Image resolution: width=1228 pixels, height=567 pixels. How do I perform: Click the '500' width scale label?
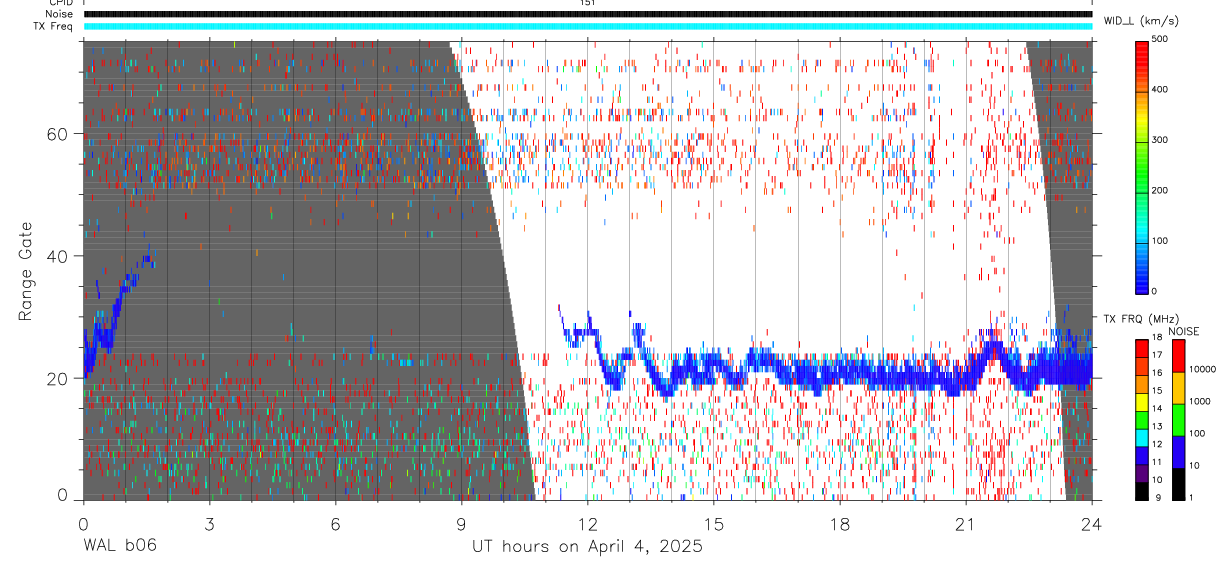[x=1160, y=39]
